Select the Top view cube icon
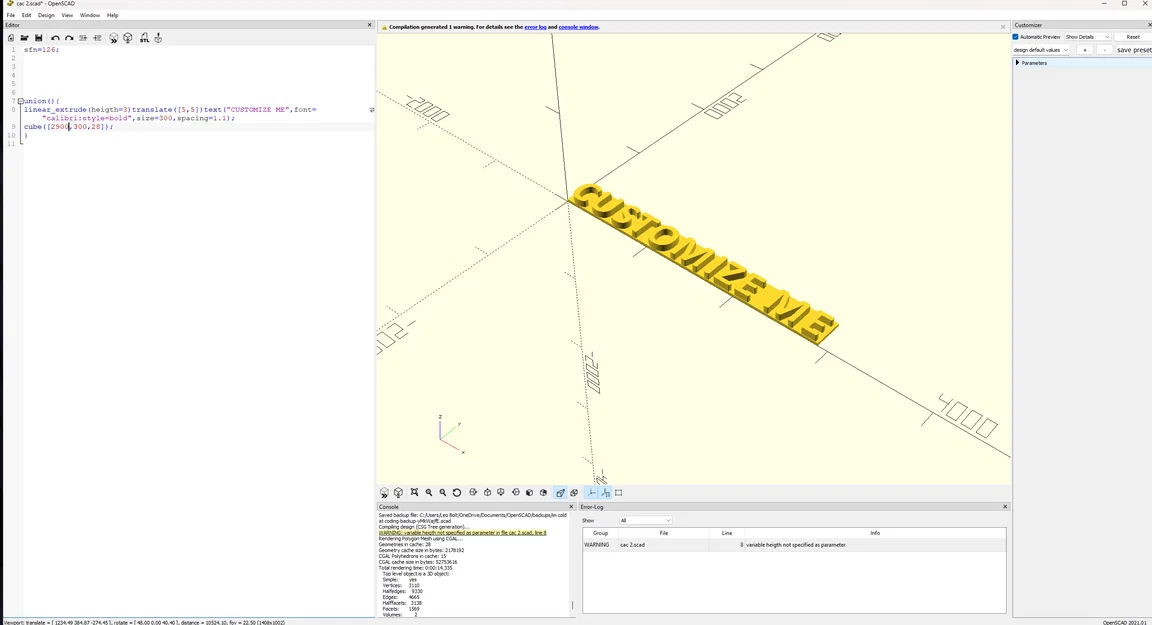Viewport: 1152px width, 625px height. click(x=487, y=493)
